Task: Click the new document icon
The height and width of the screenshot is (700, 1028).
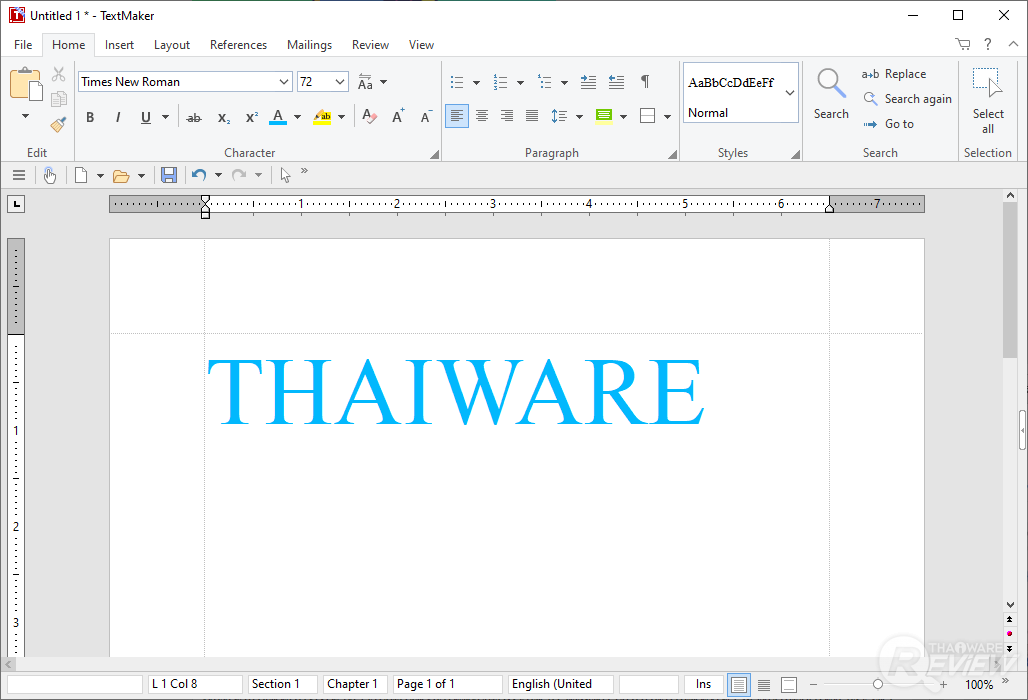Action: tap(81, 175)
